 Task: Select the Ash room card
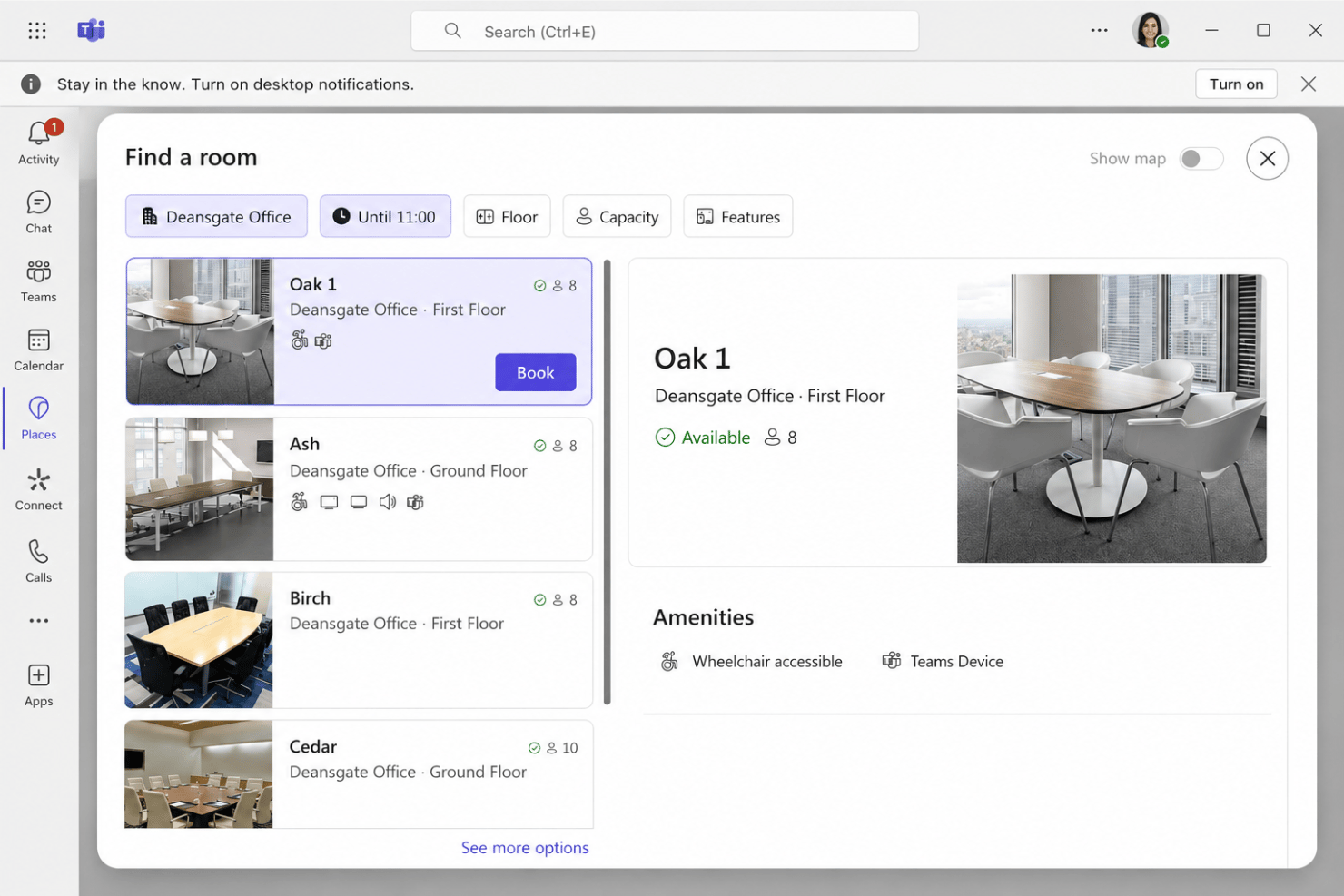tap(359, 489)
